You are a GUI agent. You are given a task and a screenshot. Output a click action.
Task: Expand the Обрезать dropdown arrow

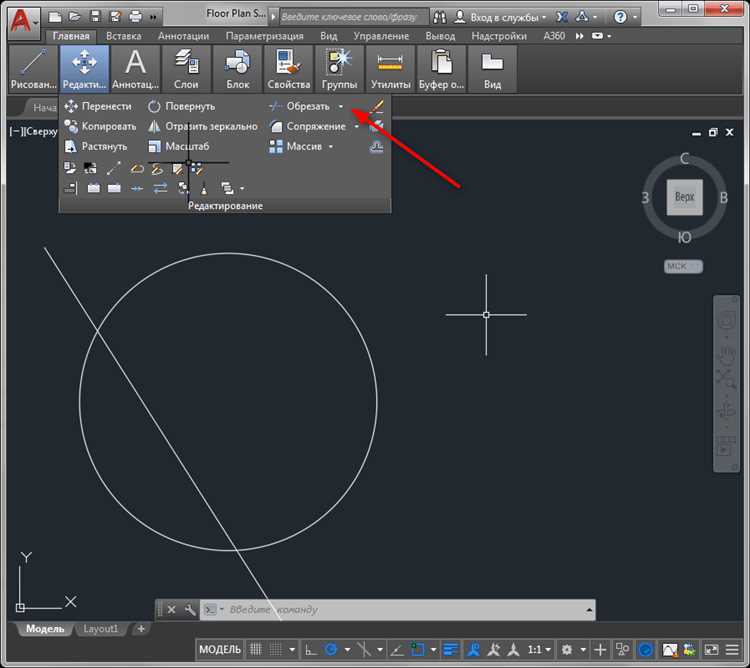[340, 106]
